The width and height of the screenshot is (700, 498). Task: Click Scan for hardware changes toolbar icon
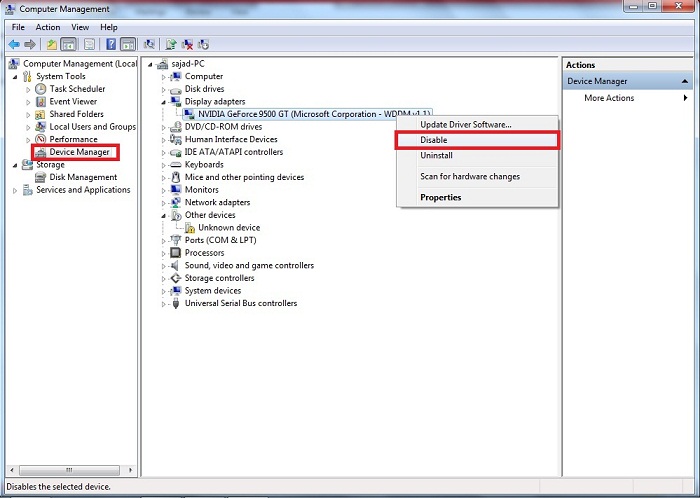149,44
